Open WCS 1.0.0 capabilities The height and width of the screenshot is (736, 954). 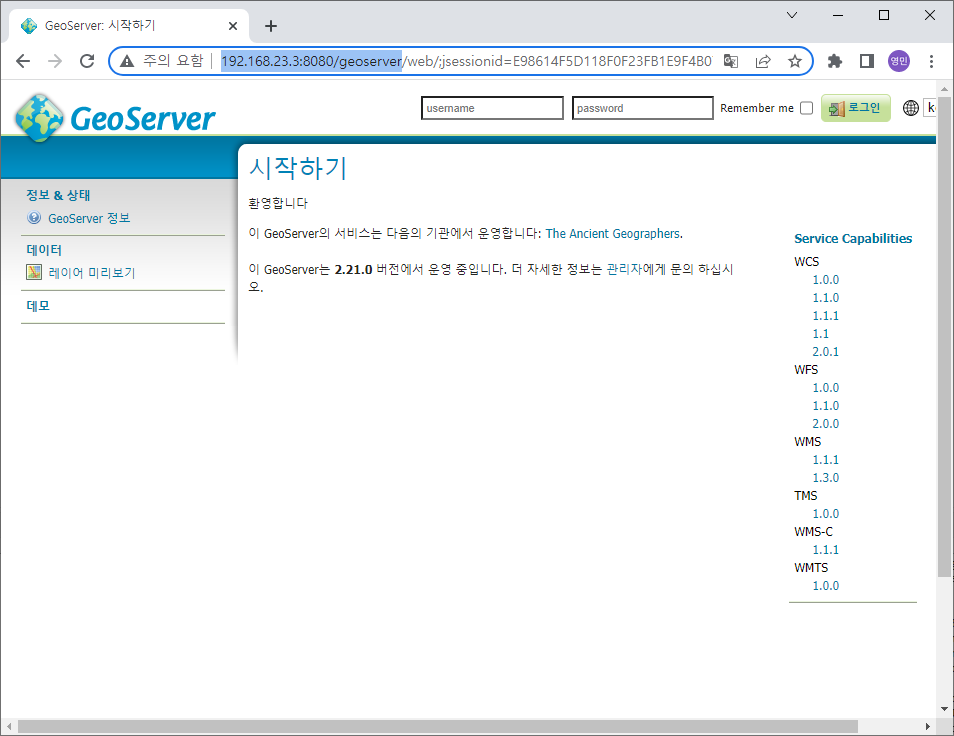[x=826, y=280]
